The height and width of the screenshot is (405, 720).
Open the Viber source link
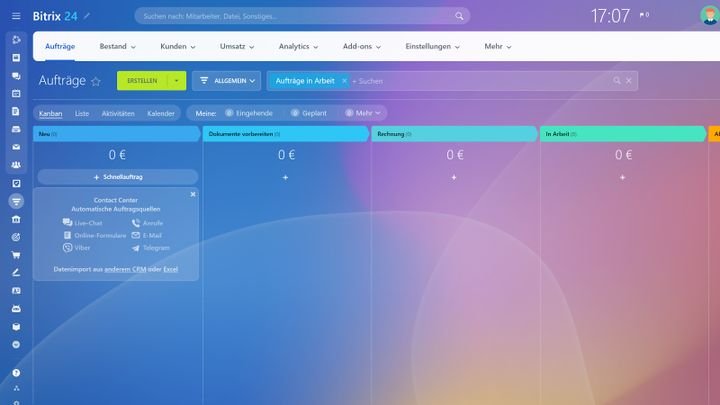tap(76, 248)
